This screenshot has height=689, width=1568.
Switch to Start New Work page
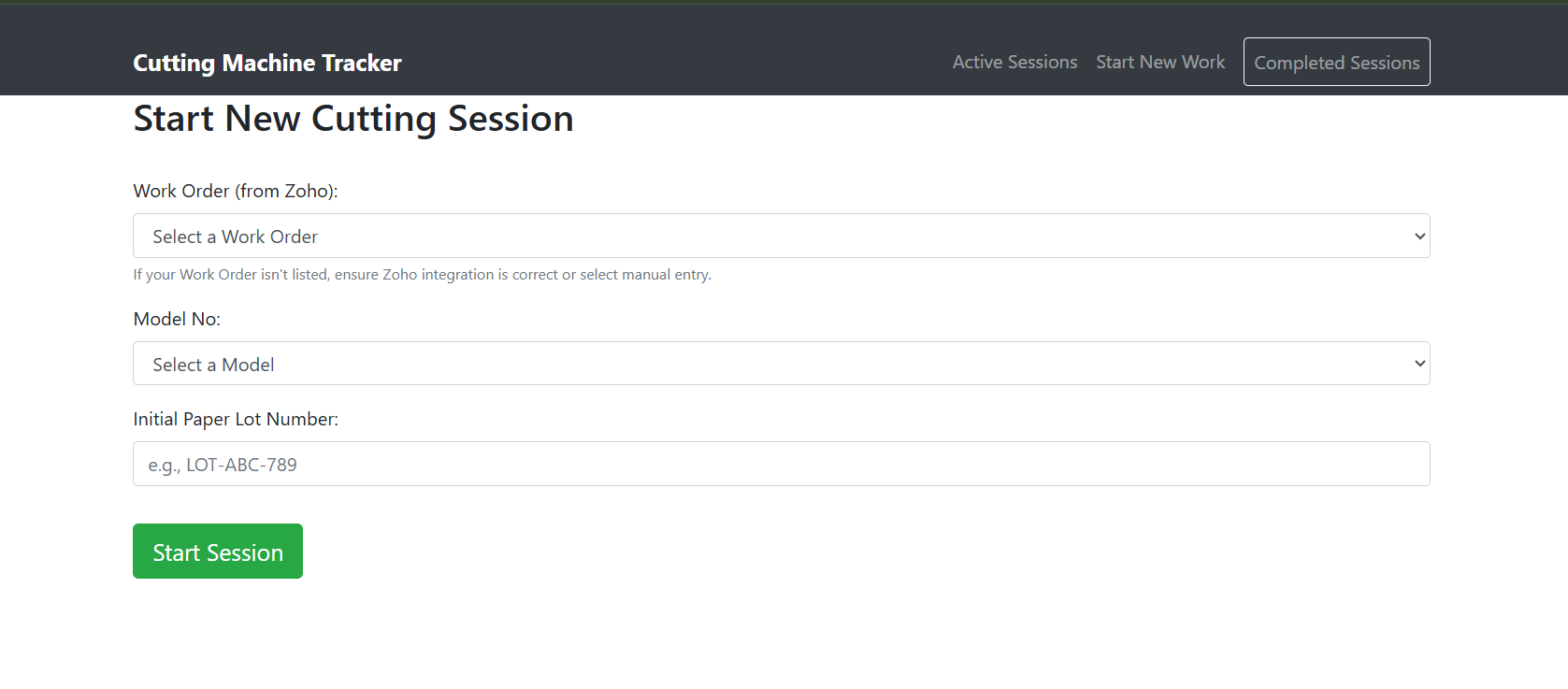(x=1160, y=62)
